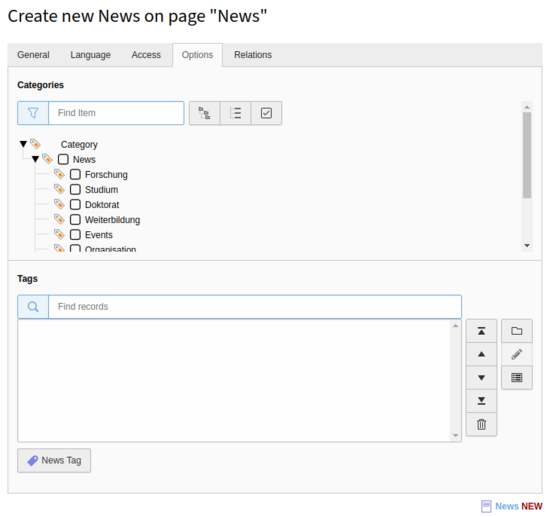Screen dimensions: 550x517
Task: Tick the Events category checkbox
Action: coord(75,235)
